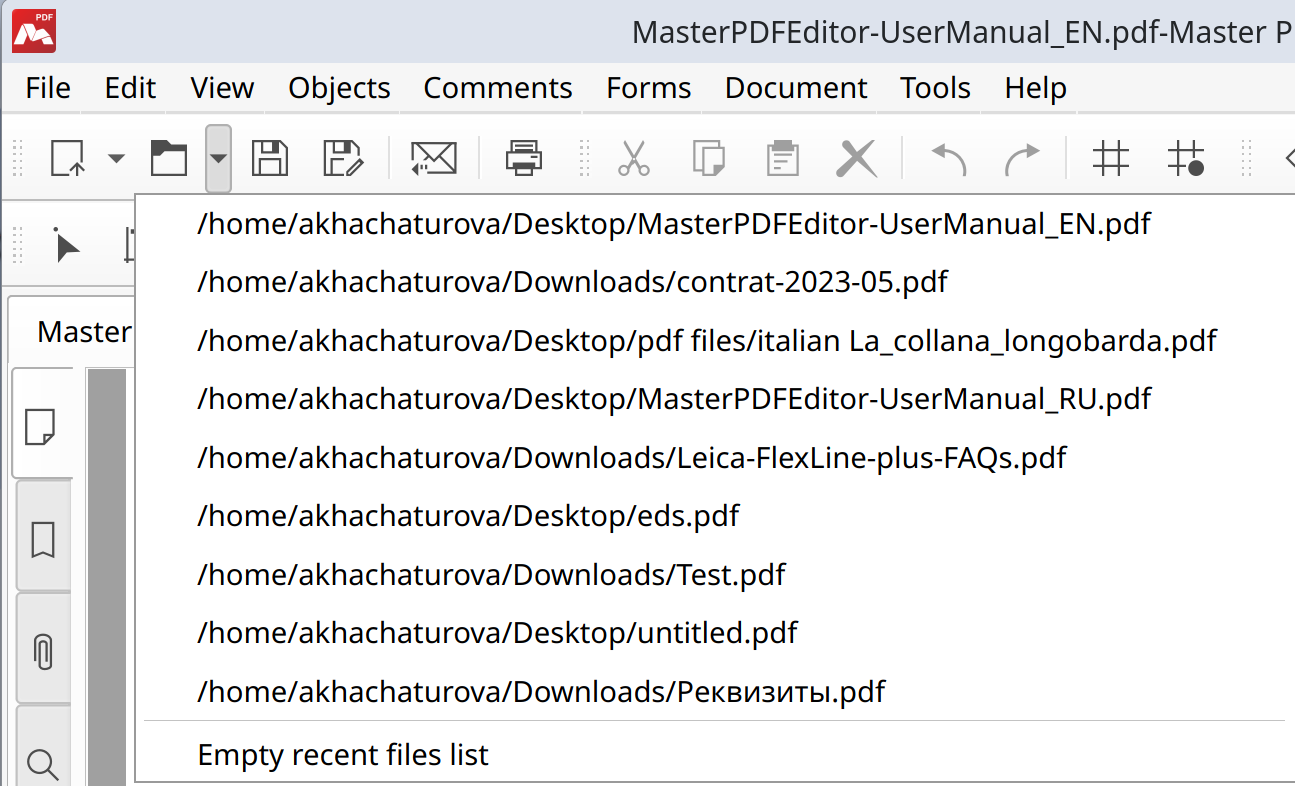Open the Comments menu
This screenshot has height=786, width=1295.
pyautogui.click(x=498, y=88)
